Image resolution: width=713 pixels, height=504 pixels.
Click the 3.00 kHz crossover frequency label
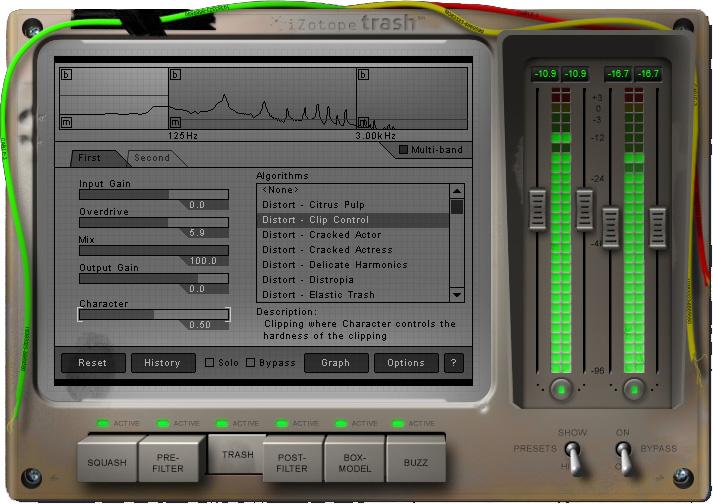point(376,136)
